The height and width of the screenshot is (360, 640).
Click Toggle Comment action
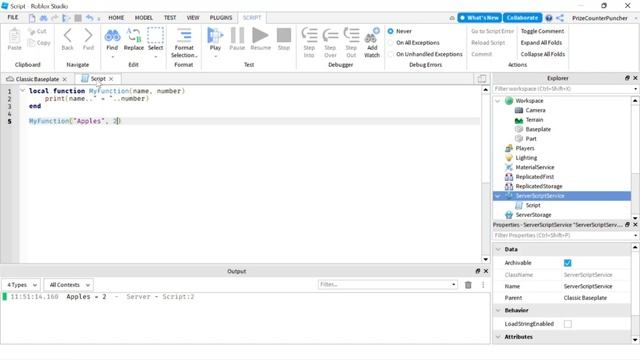542,31
